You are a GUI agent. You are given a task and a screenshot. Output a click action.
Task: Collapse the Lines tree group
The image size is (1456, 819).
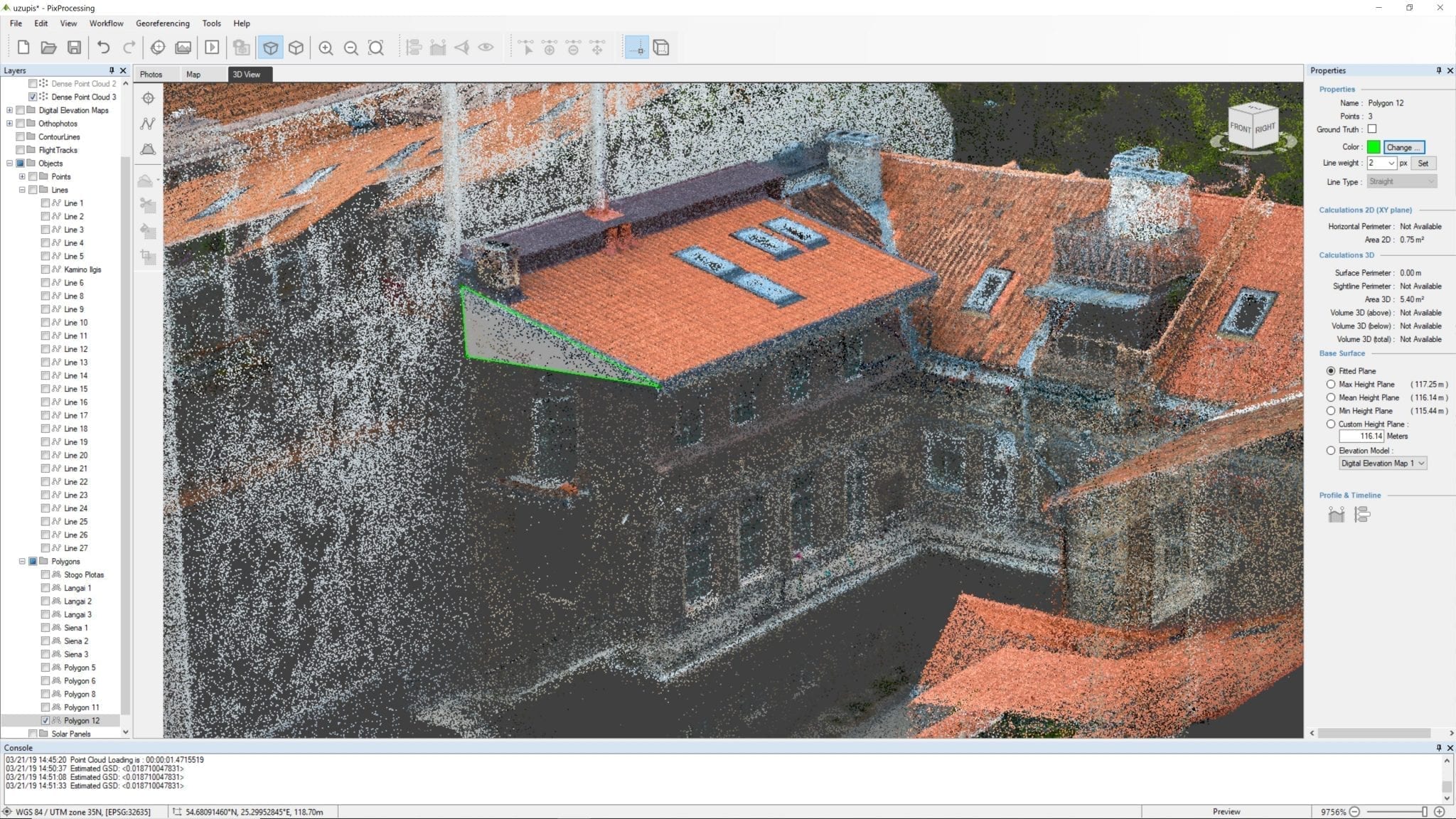(x=22, y=190)
